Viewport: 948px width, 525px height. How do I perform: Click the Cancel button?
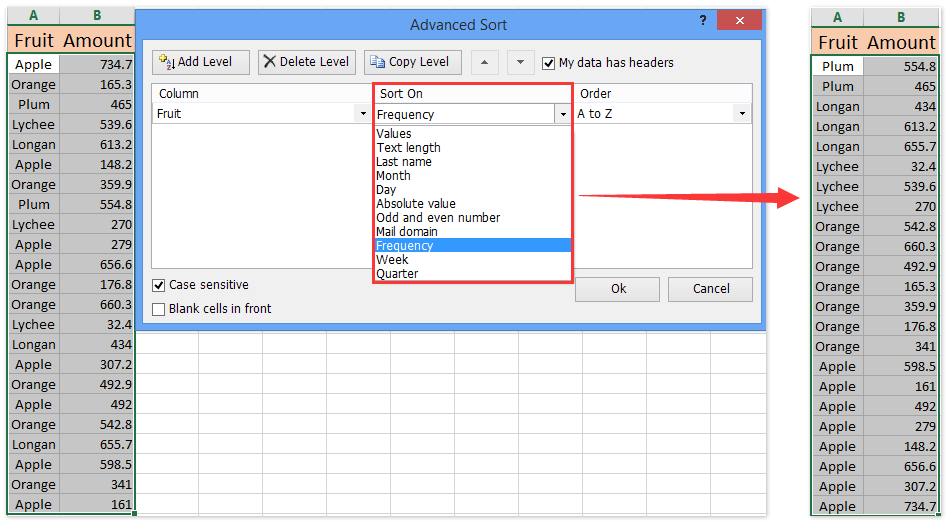point(711,289)
